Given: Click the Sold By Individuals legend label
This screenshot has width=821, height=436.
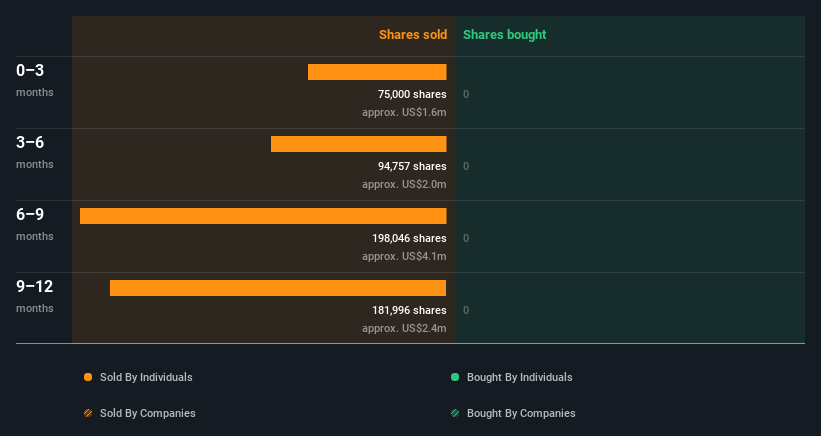Looking at the screenshot, I should click(x=146, y=377).
